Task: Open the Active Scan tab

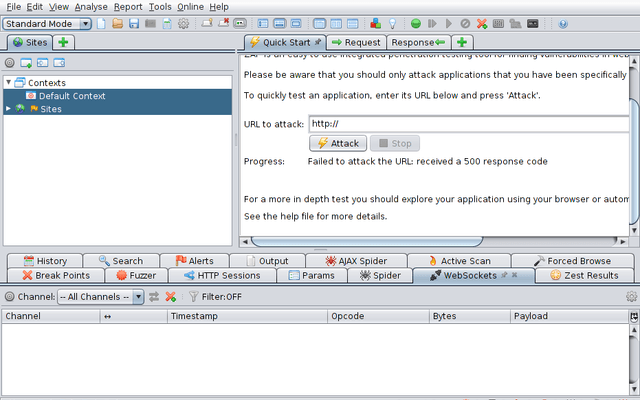Action: 459,261
